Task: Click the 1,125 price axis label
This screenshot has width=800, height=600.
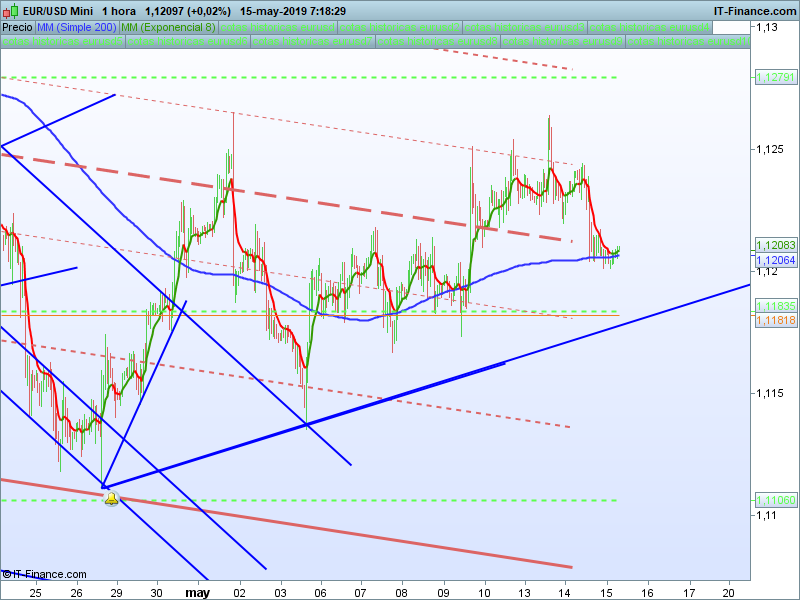Action: (x=770, y=149)
